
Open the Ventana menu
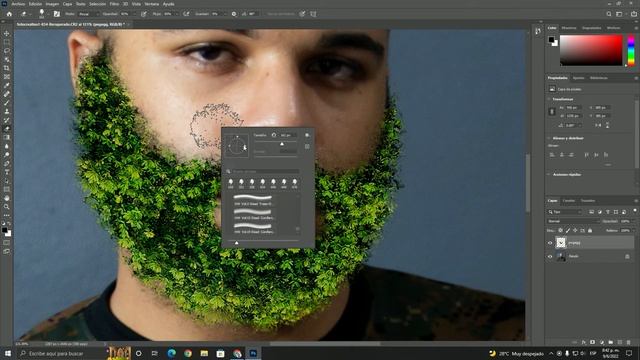tap(151, 4)
